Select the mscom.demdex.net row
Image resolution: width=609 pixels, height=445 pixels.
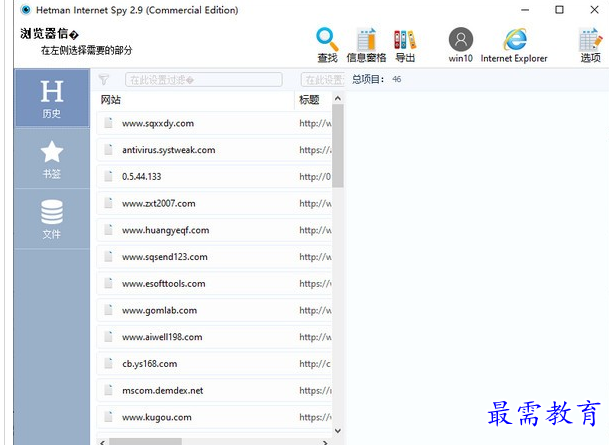[x=214, y=390]
